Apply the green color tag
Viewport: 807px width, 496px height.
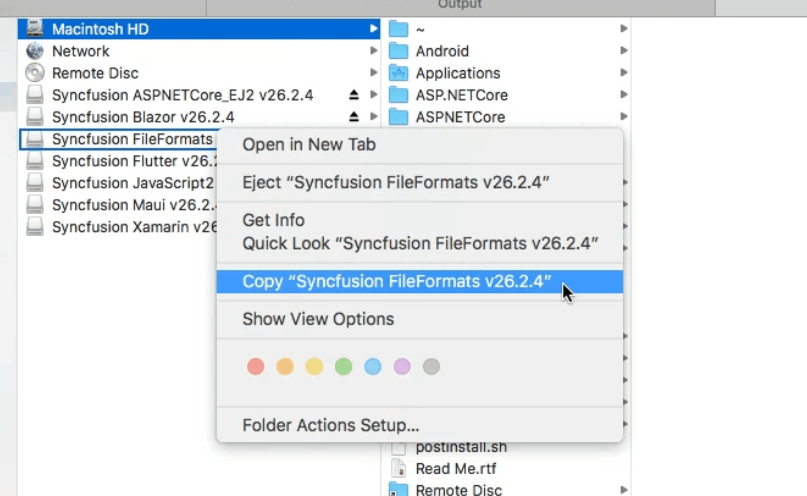343,367
